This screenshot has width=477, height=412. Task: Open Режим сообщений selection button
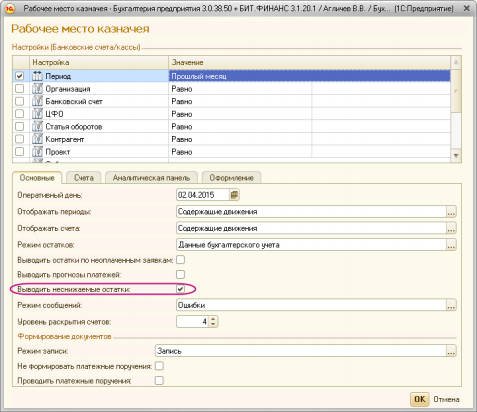(x=451, y=305)
